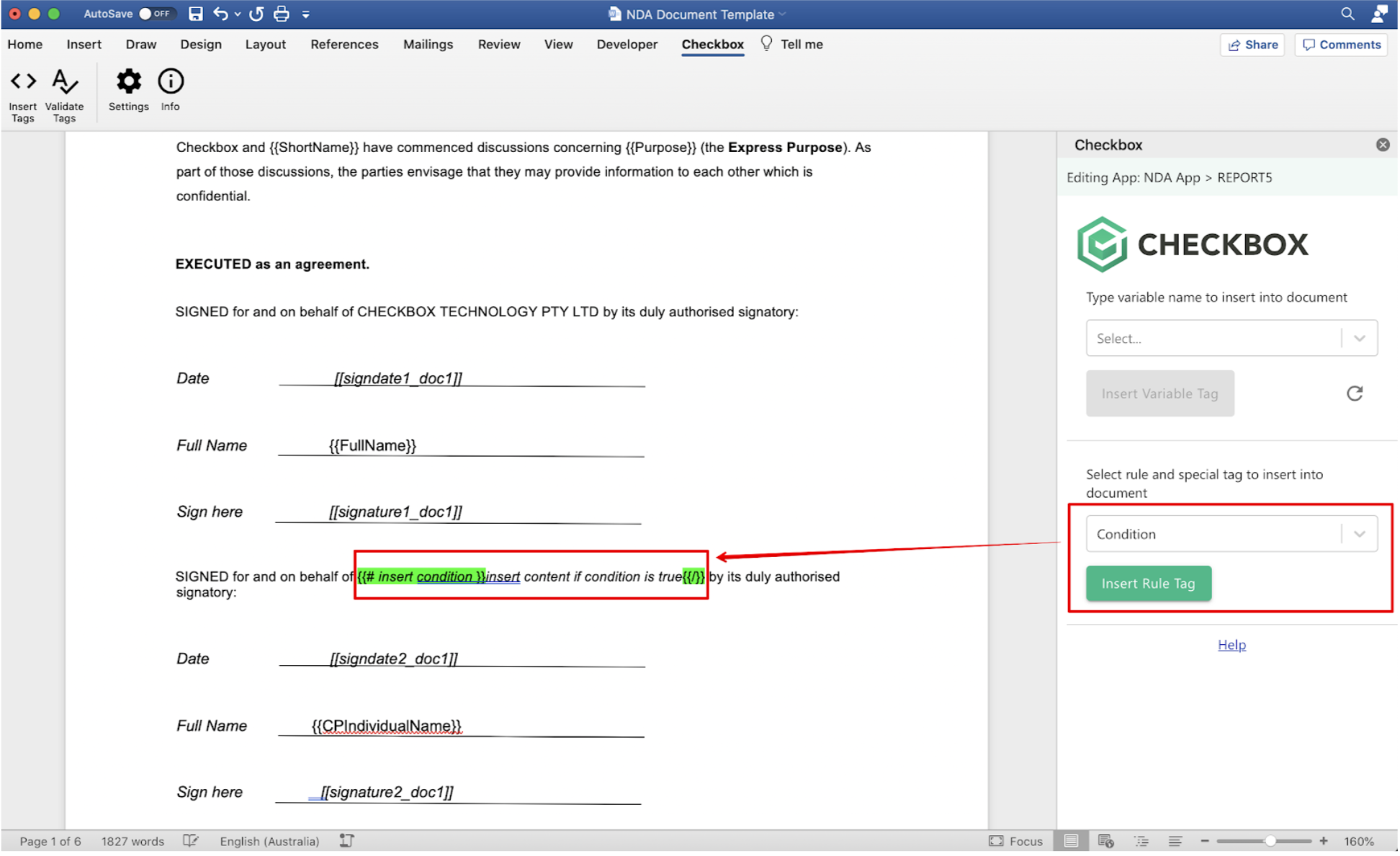Image resolution: width=1400 pixels, height=856 pixels.
Task: Save the document via toolbar icon
Action: 195,14
